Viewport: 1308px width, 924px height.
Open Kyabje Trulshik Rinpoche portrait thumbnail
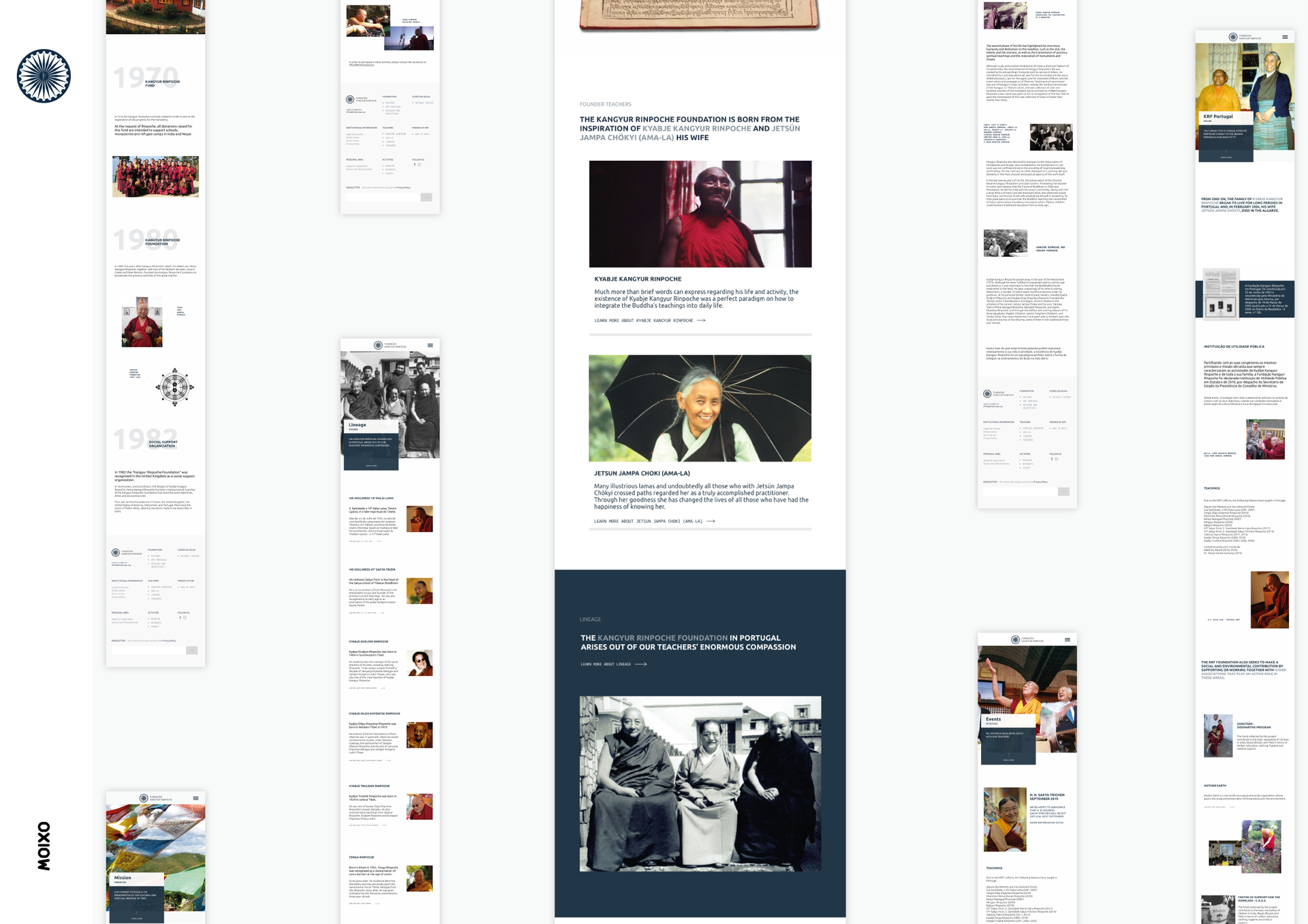420,806
